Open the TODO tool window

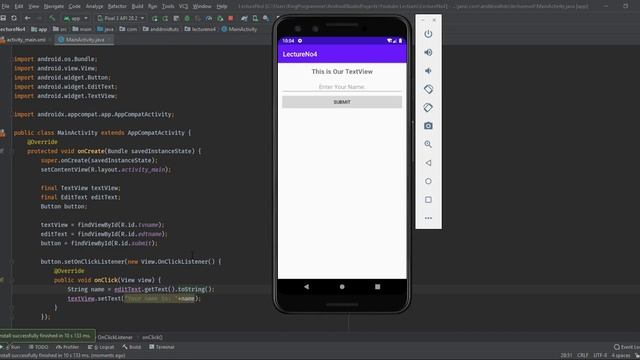pyautogui.click(x=38, y=347)
